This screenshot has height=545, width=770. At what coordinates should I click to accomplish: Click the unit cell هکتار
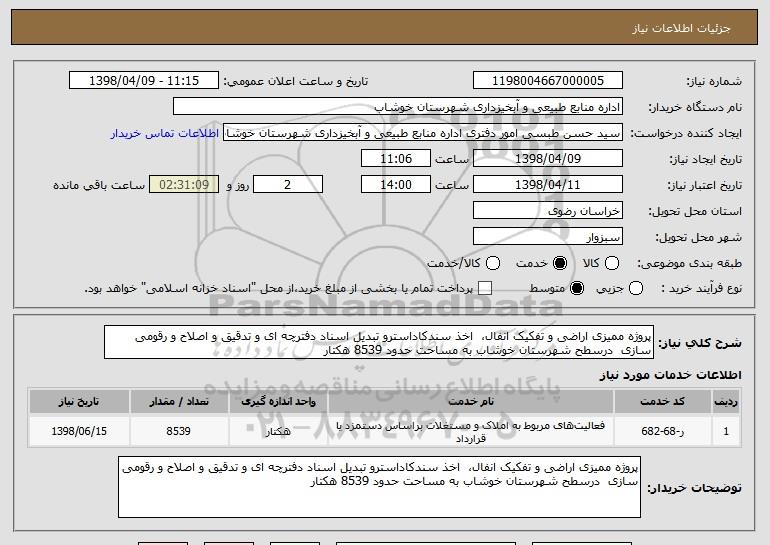click(x=278, y=431)
